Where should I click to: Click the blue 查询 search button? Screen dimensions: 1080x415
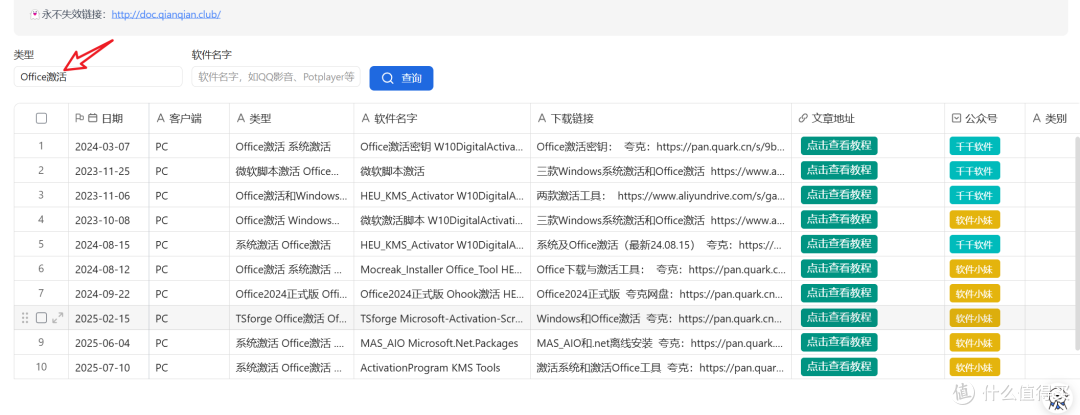[402, 78]
